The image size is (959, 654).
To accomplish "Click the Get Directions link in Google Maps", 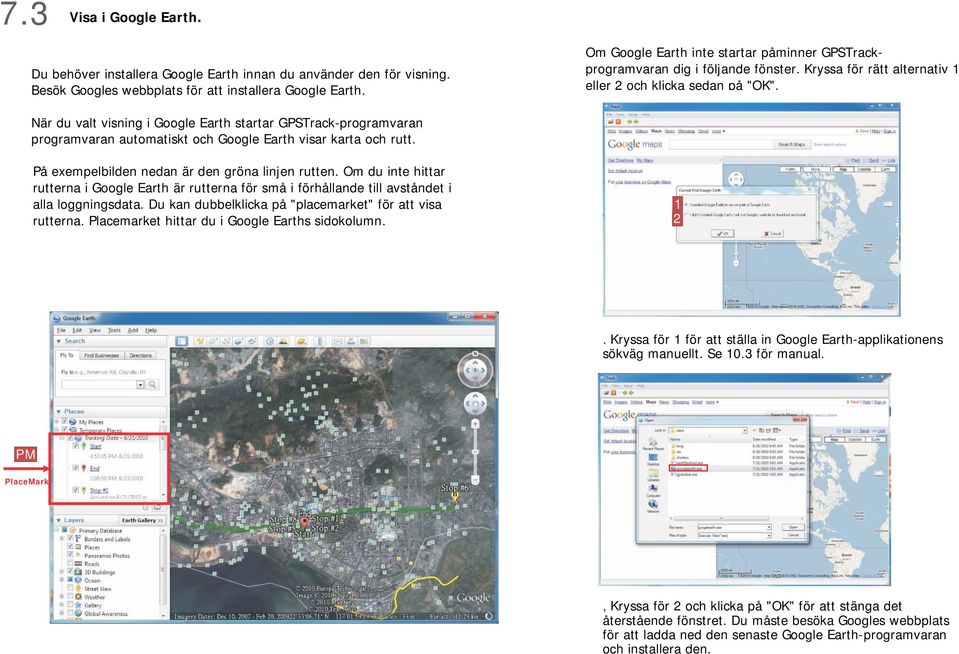I will pos(620,160).
